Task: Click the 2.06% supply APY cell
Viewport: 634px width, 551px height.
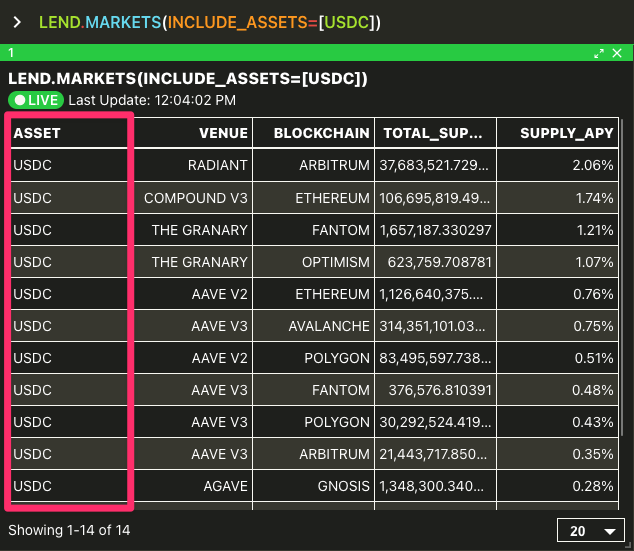Action: (558, 165)
